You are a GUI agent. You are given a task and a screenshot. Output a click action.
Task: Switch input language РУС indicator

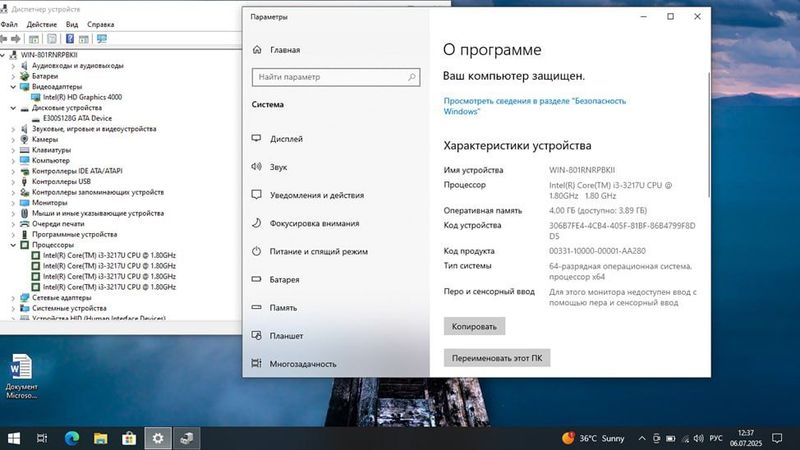716,438
